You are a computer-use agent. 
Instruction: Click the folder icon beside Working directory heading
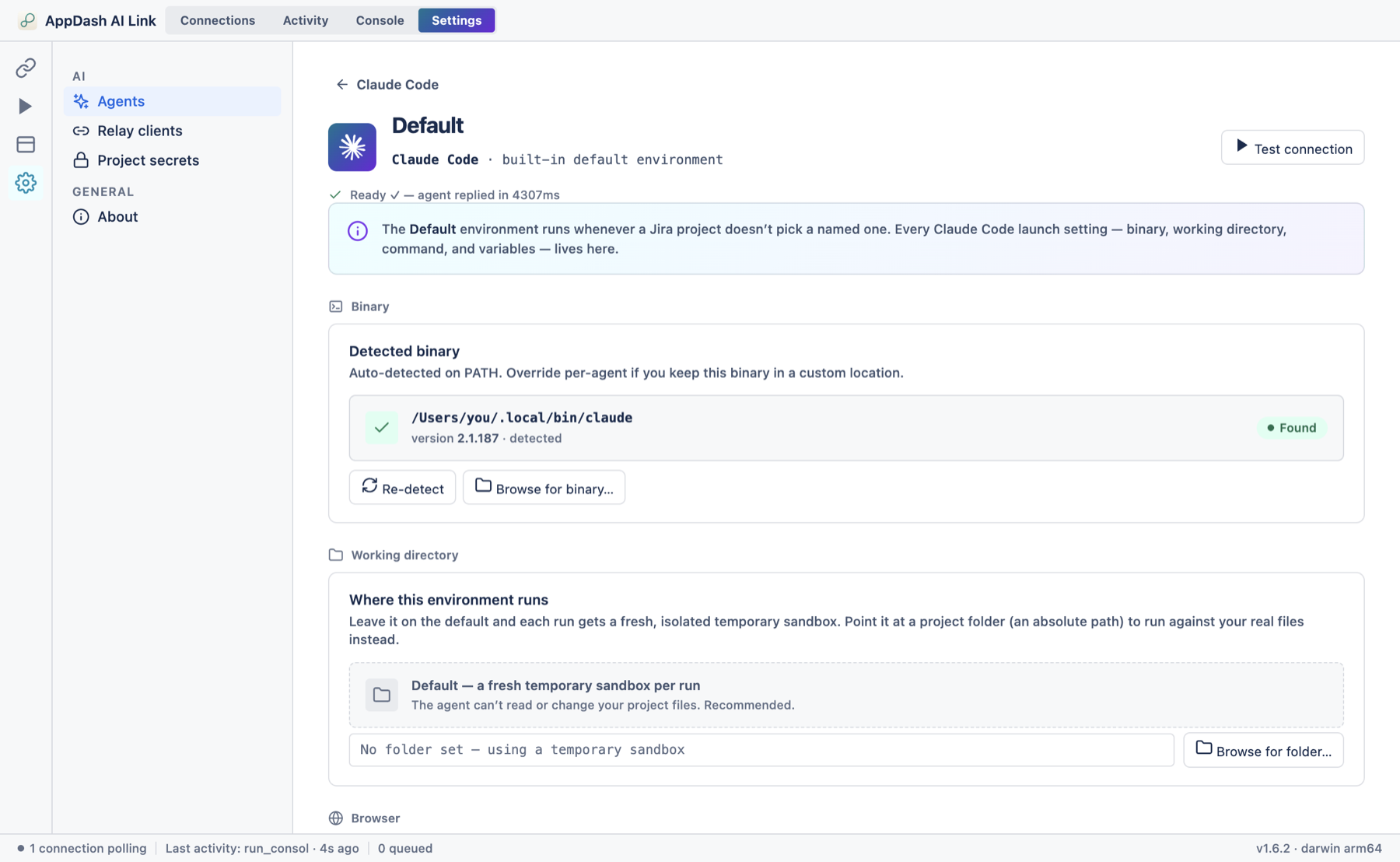pos(336,555)
